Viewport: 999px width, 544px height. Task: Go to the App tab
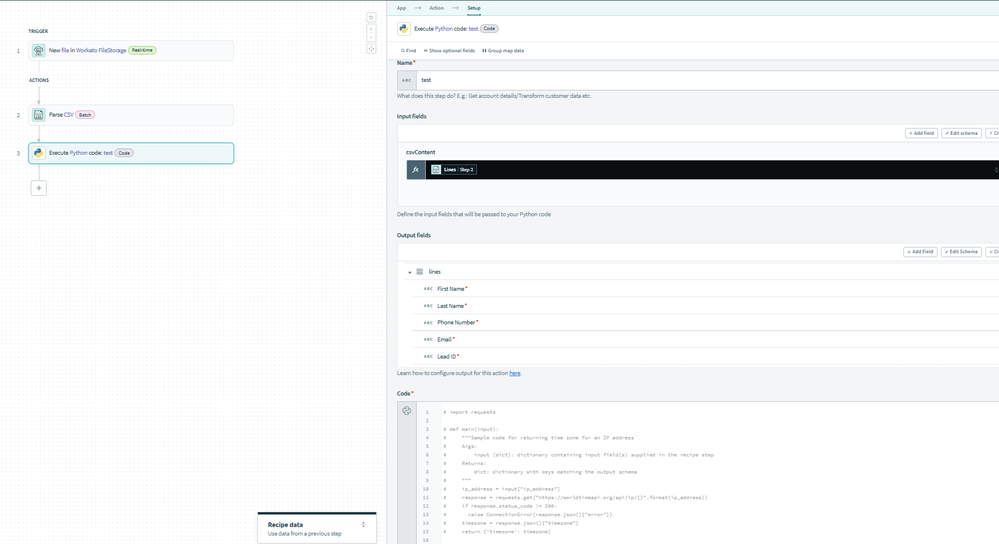click(x=401, y=8)
